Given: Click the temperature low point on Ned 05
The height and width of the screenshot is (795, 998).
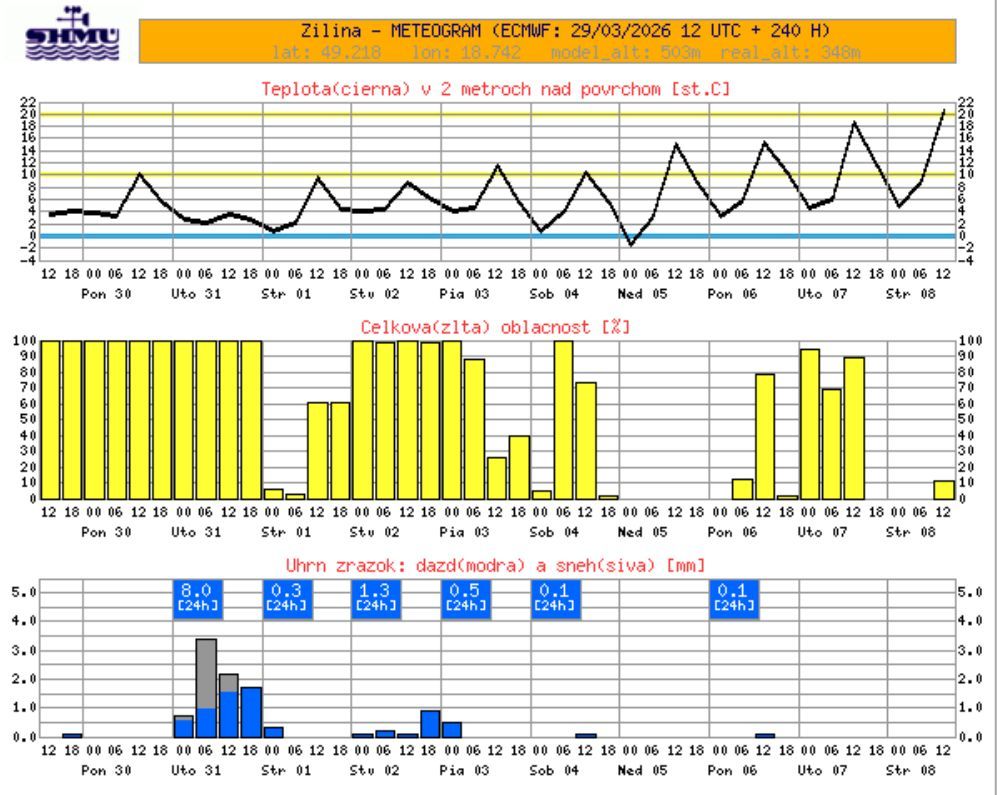Looking at the screenshot, I should (630, 244).
